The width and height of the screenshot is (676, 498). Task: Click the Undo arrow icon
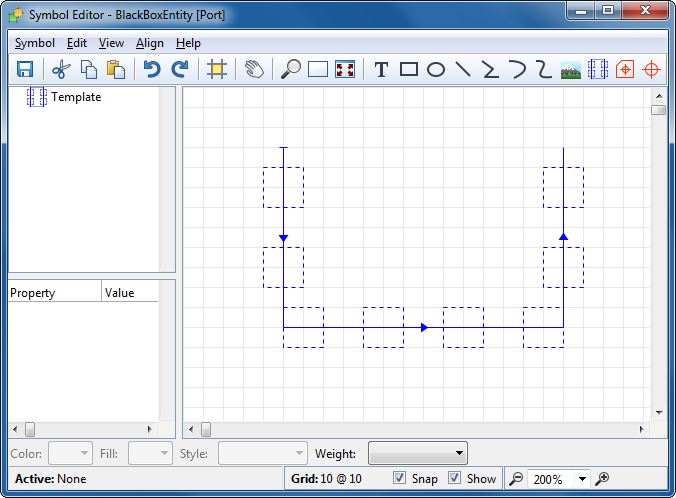152,69
